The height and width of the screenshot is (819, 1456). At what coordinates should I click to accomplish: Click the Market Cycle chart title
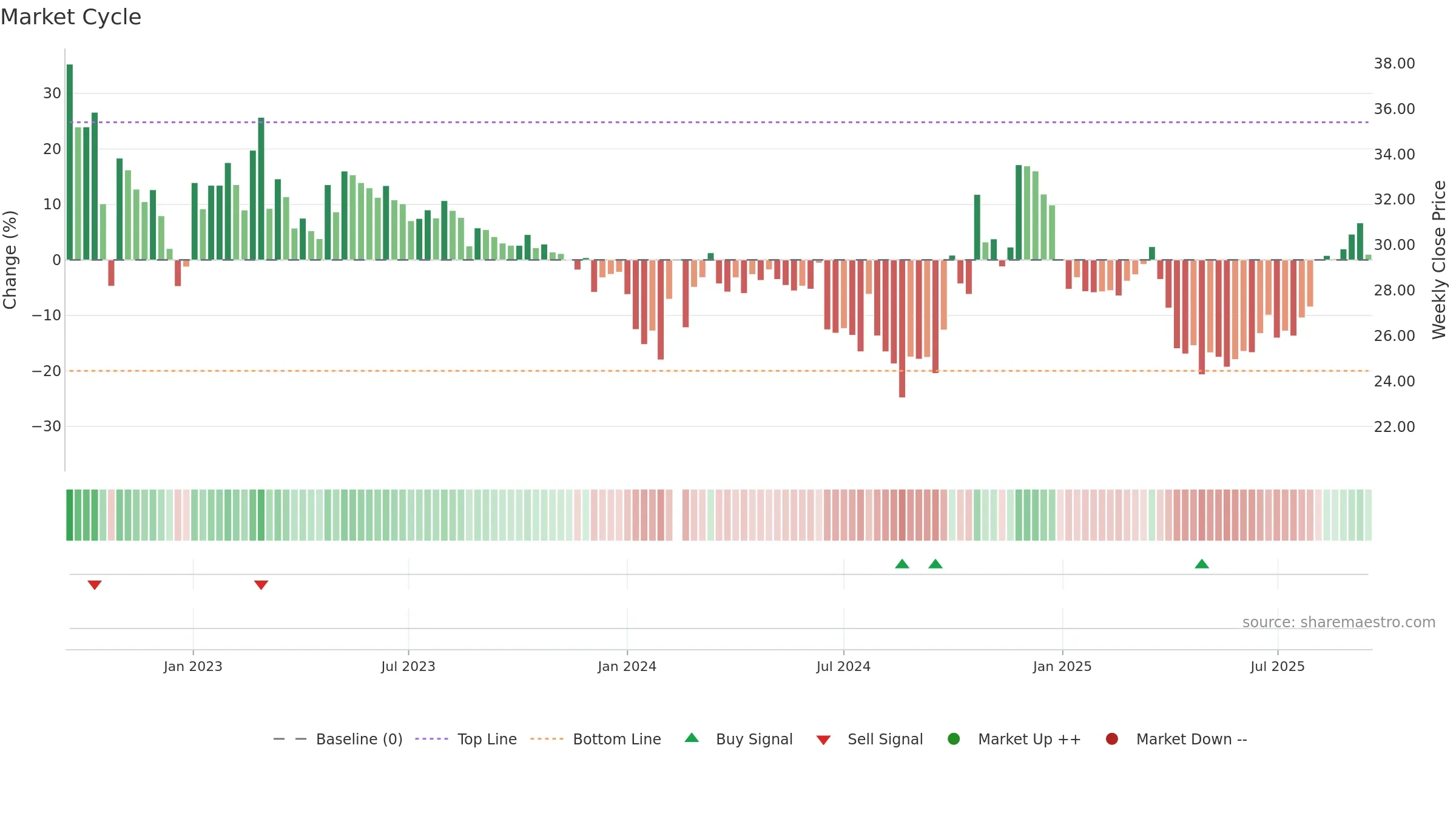point(71,17)
